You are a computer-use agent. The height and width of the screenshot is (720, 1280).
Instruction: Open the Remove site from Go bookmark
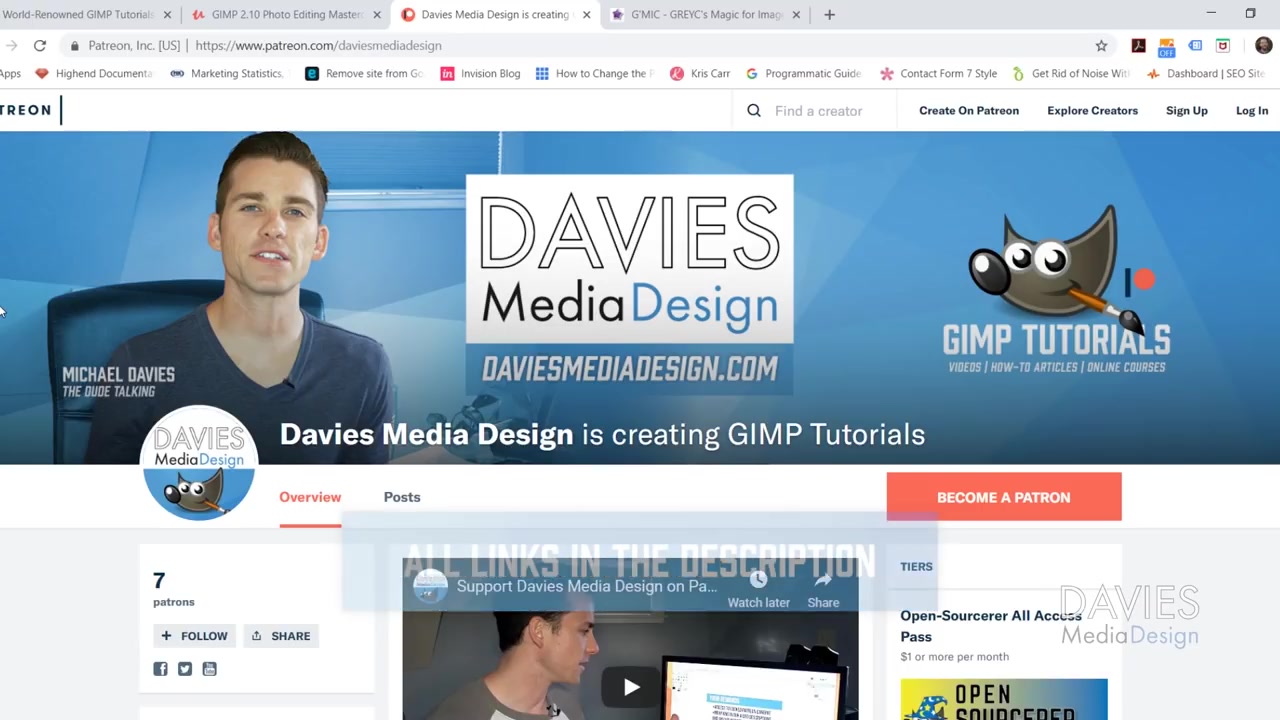point(364,73)
